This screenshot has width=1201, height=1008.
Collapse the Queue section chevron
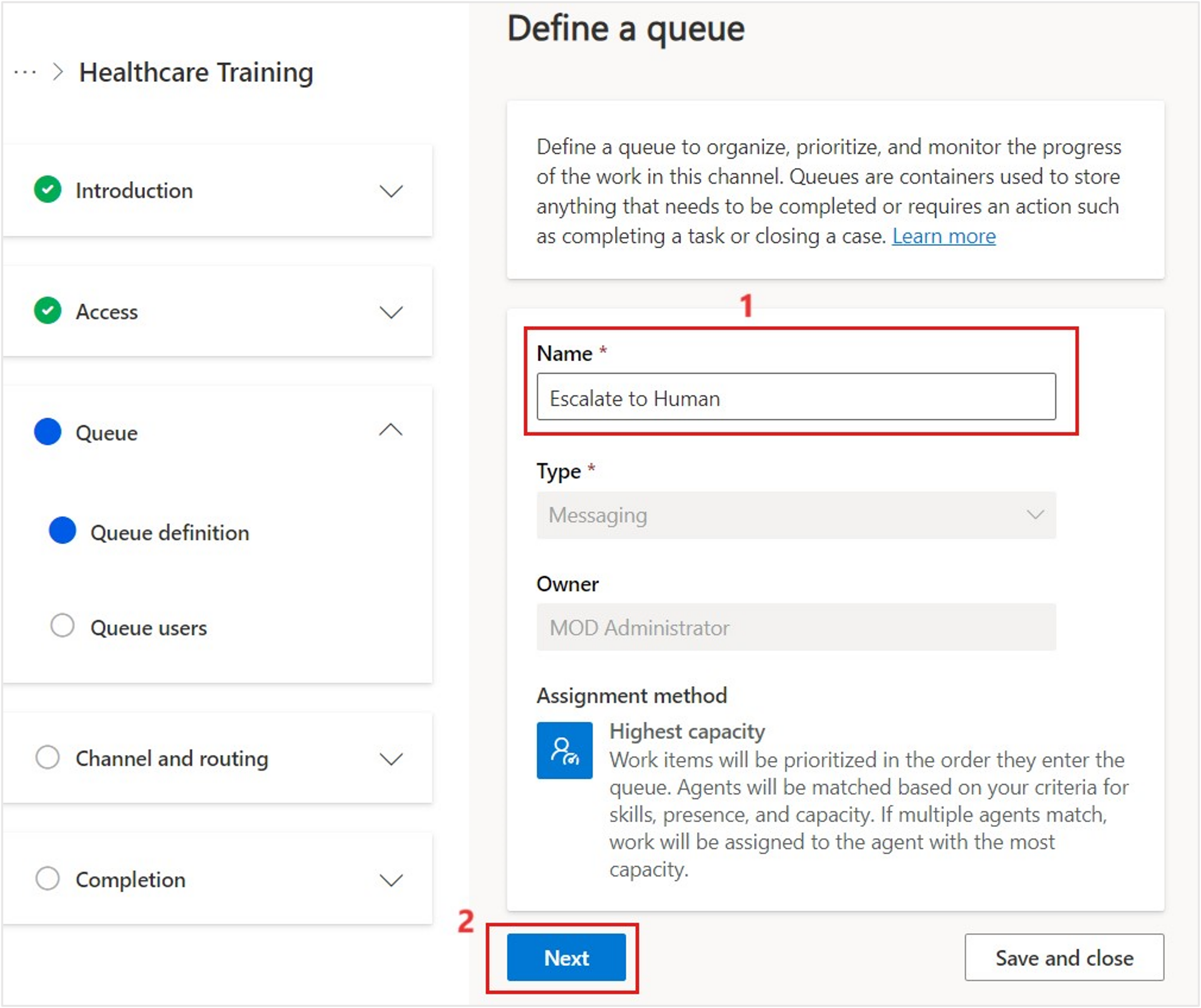(391, 430)
